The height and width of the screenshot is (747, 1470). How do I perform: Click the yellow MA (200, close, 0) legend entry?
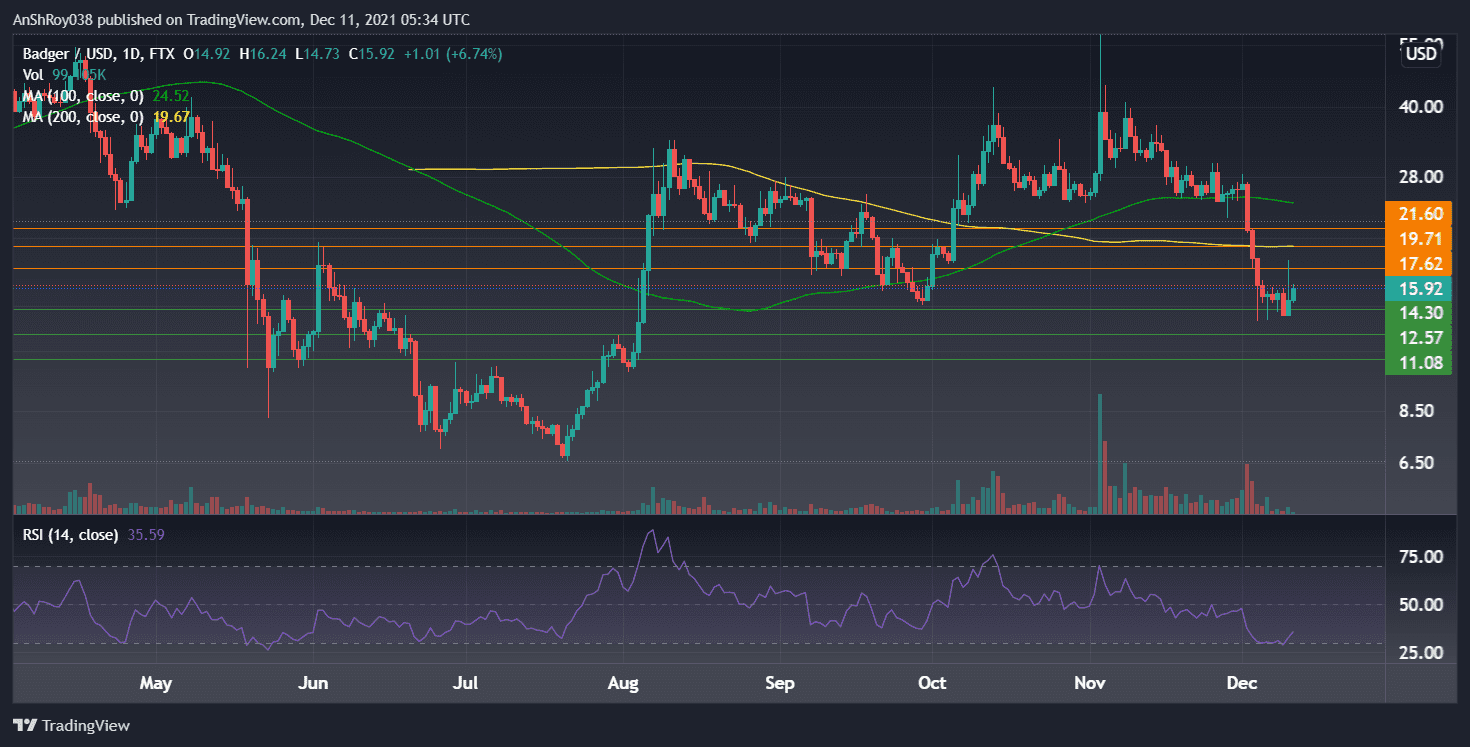coord(85,117)
